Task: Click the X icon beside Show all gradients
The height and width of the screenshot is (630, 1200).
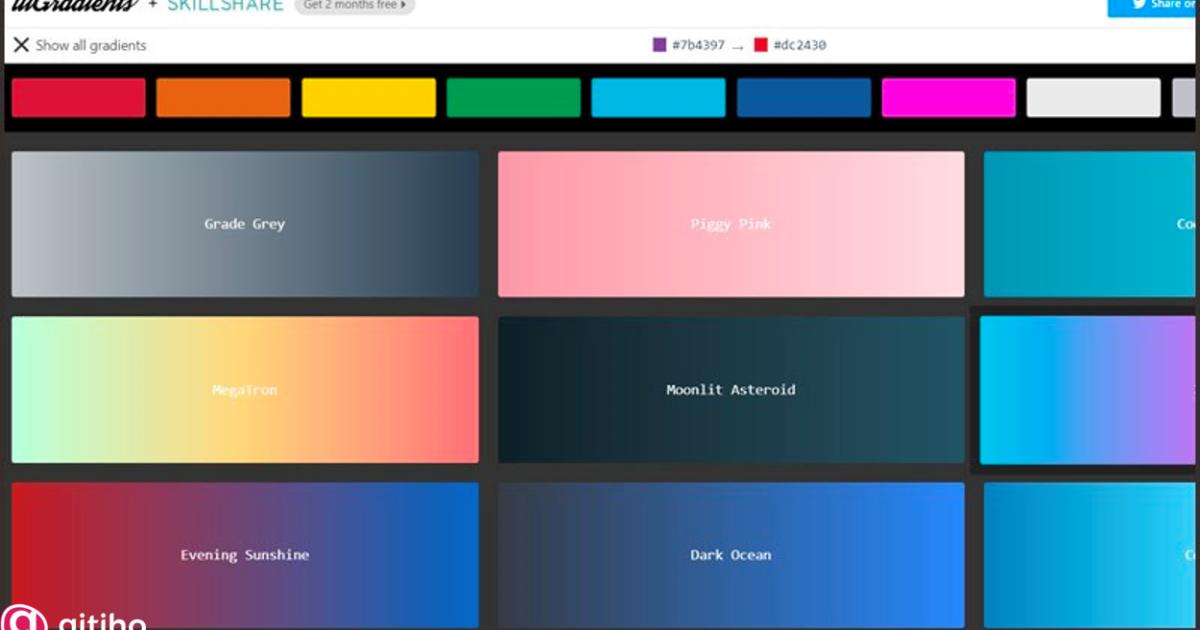Action: [20, 45]
